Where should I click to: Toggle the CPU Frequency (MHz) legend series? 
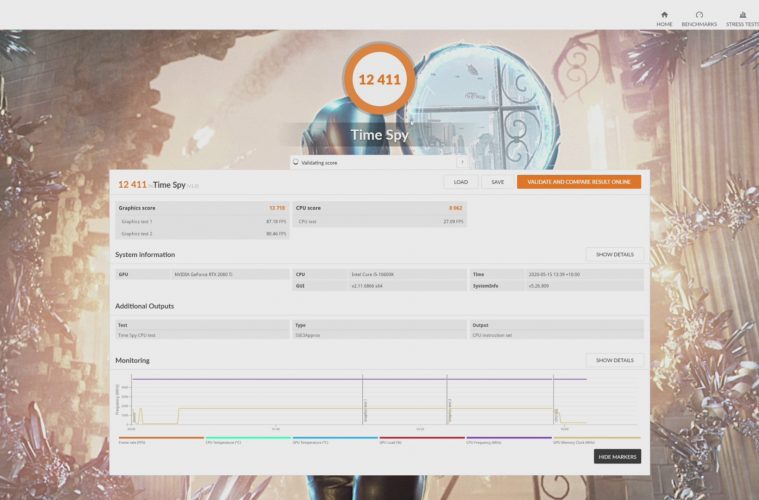pos(509,440)
